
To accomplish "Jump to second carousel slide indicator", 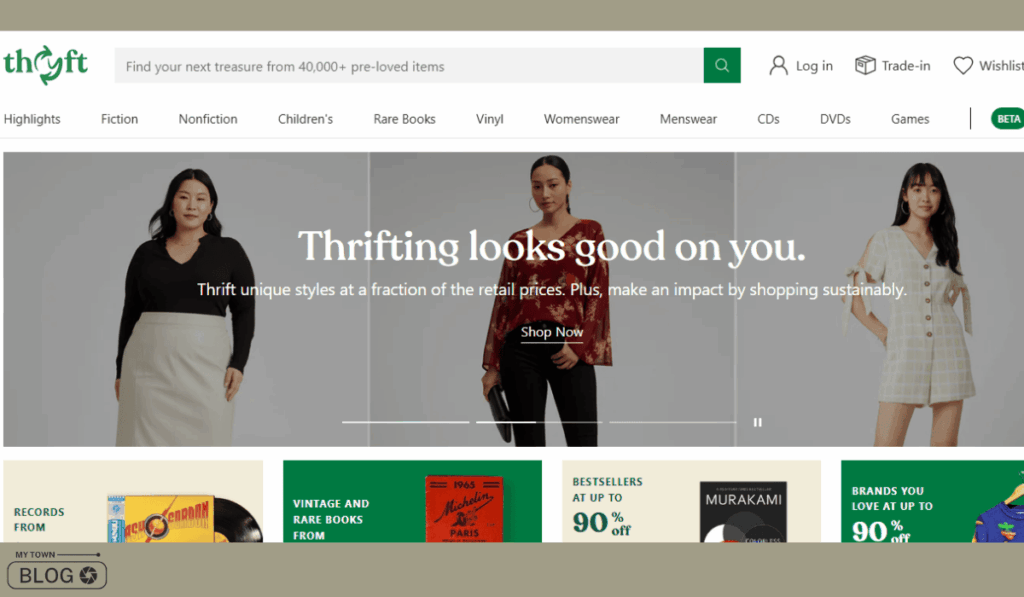I will pyautogui.click(x=539, y=423).
